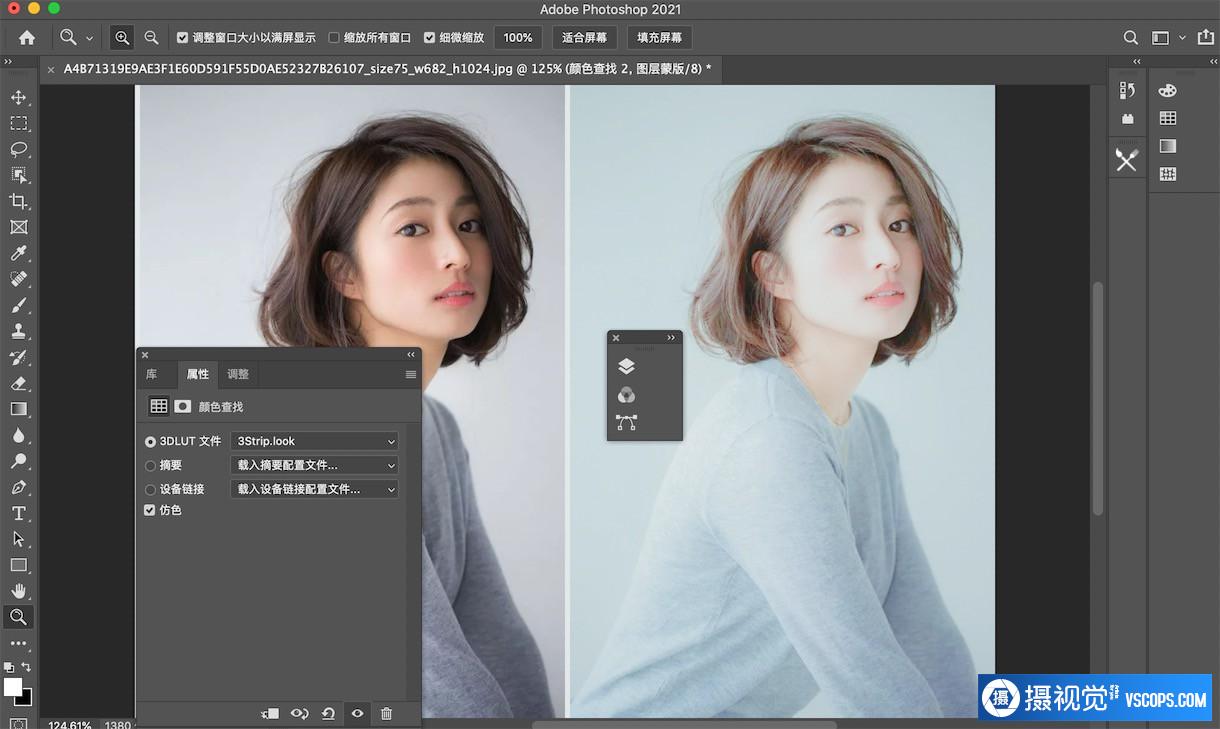Select the Horizontal Type tool
This screenshot has width=1220, height=729.
(x=18, y=513)
